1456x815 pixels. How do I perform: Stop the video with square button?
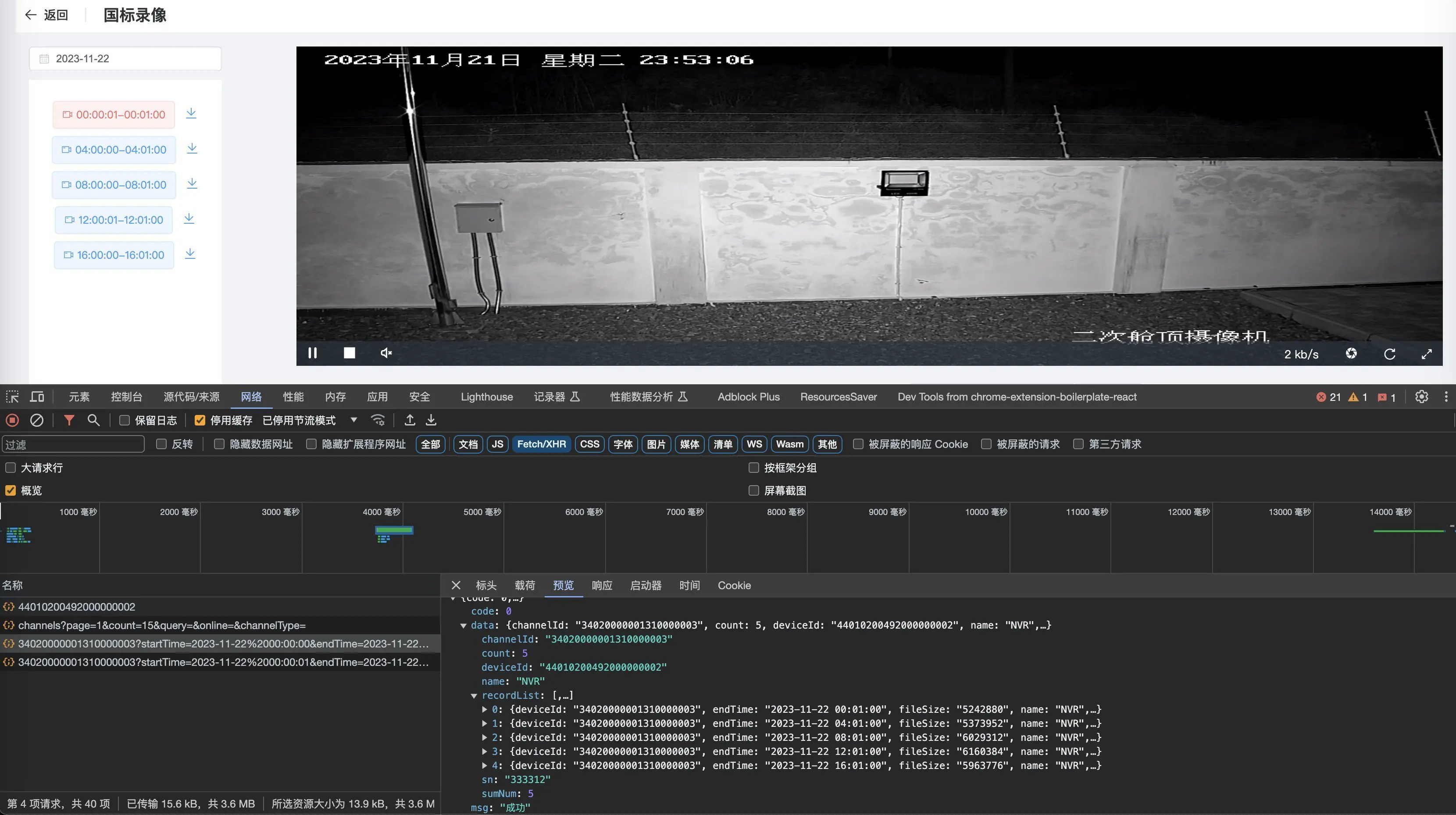click(349, 353)
